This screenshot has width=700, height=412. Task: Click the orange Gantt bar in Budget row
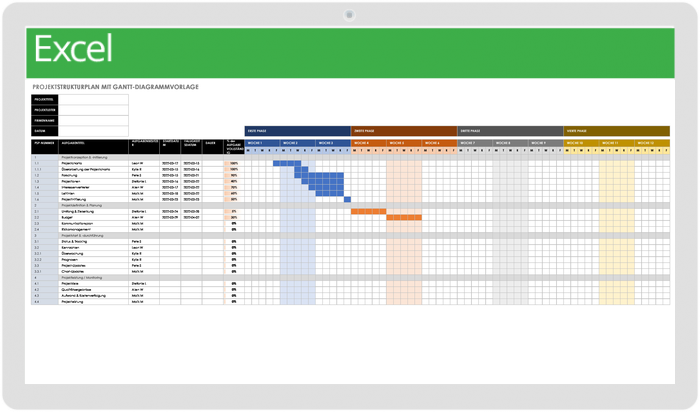coord(404,217)
